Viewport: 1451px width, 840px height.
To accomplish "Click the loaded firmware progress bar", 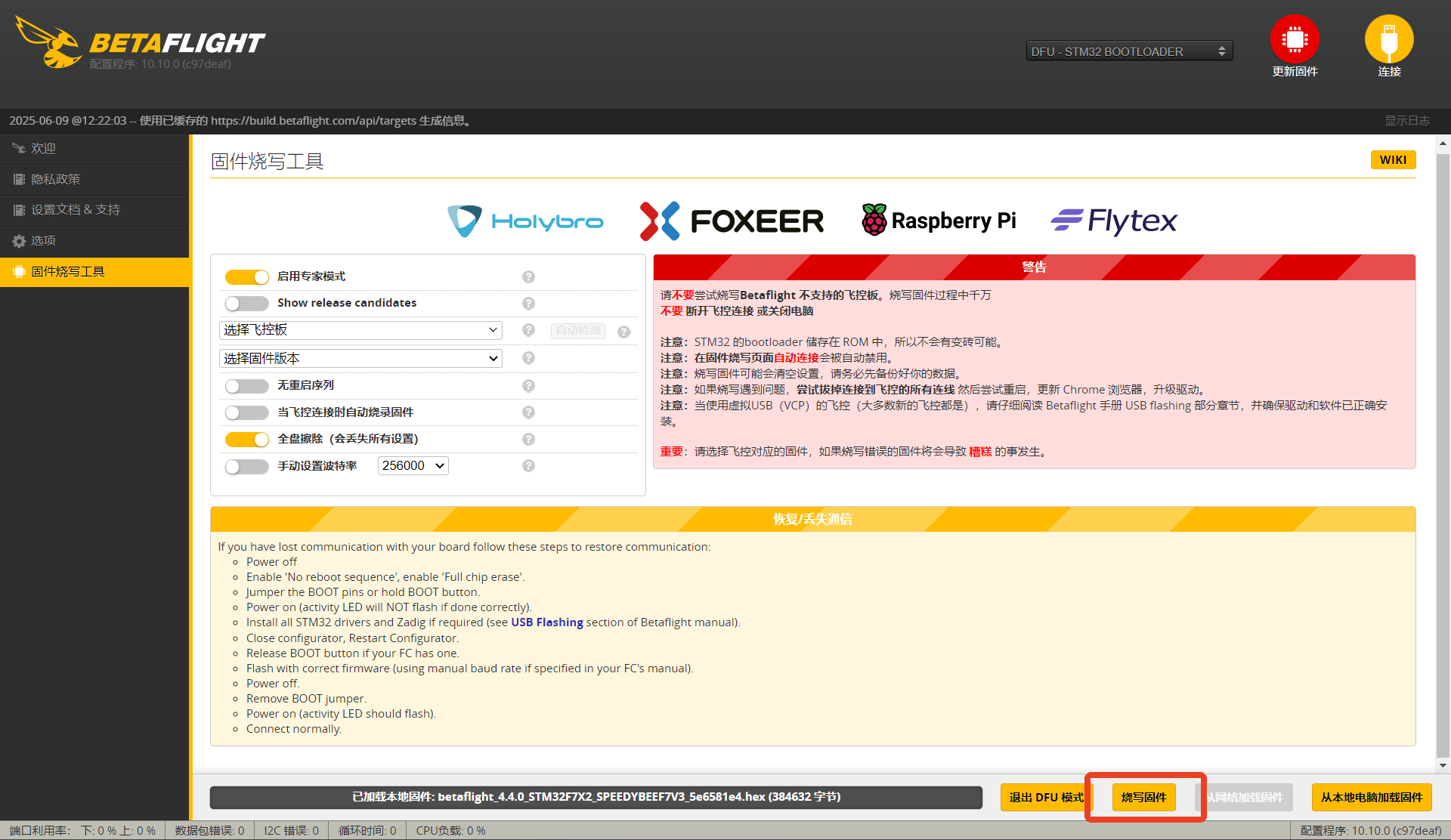I will coord(596,797).
